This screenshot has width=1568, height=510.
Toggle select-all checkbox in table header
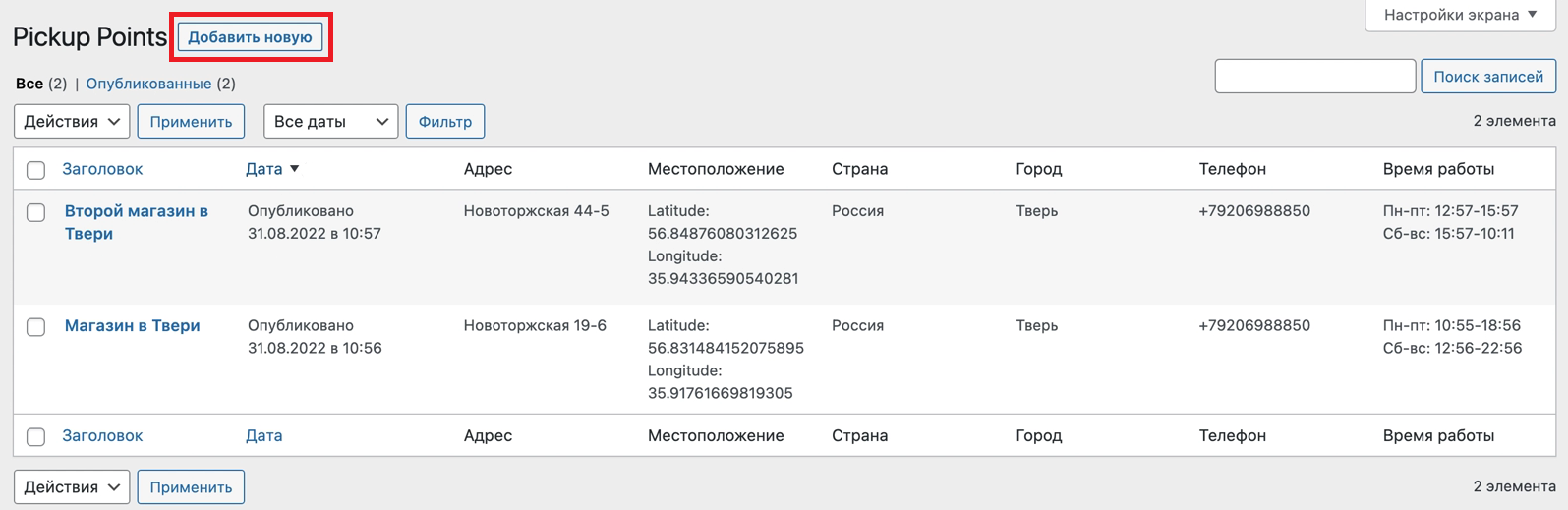pos(36,170)
